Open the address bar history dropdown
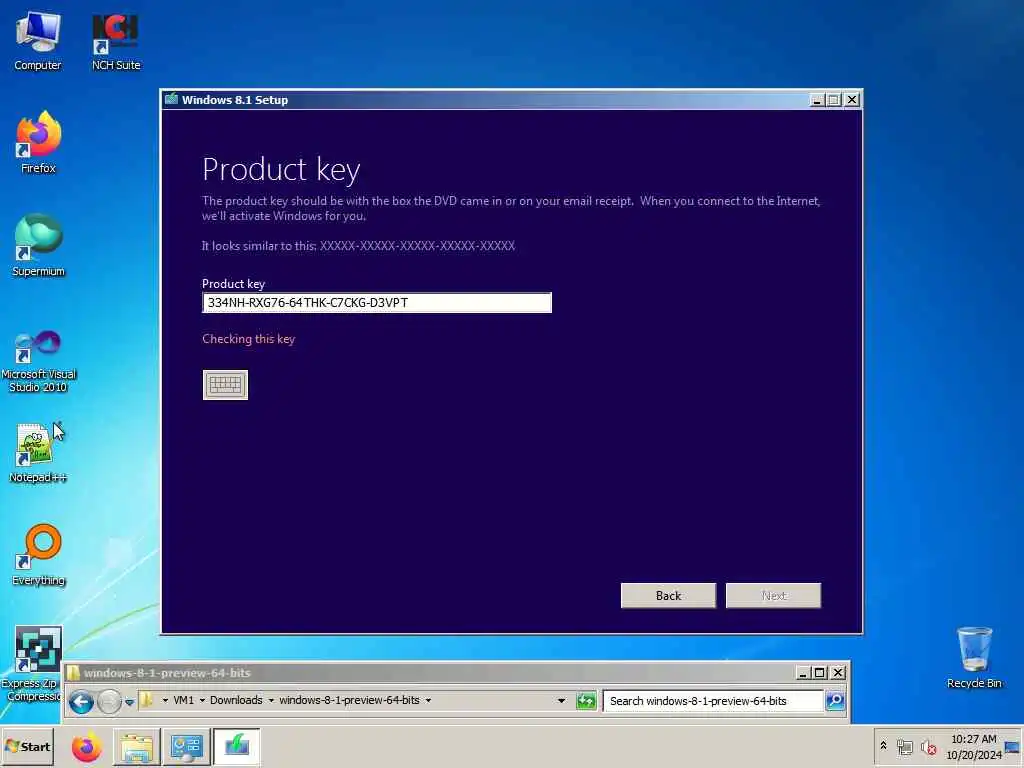The height and width of the screenshot is (768, 1024). tap(562, 701)
